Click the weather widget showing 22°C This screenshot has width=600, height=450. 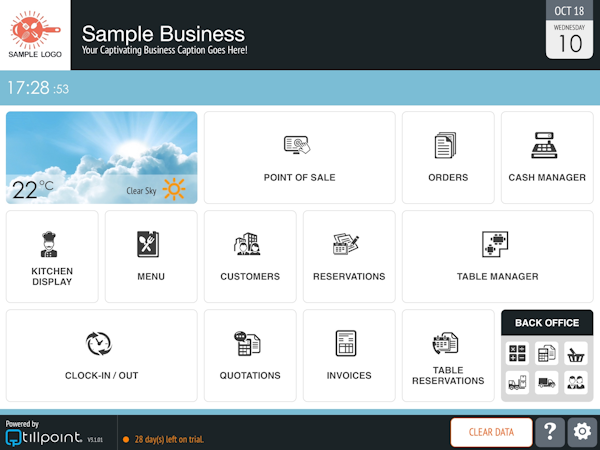click(x=102, y=157)
